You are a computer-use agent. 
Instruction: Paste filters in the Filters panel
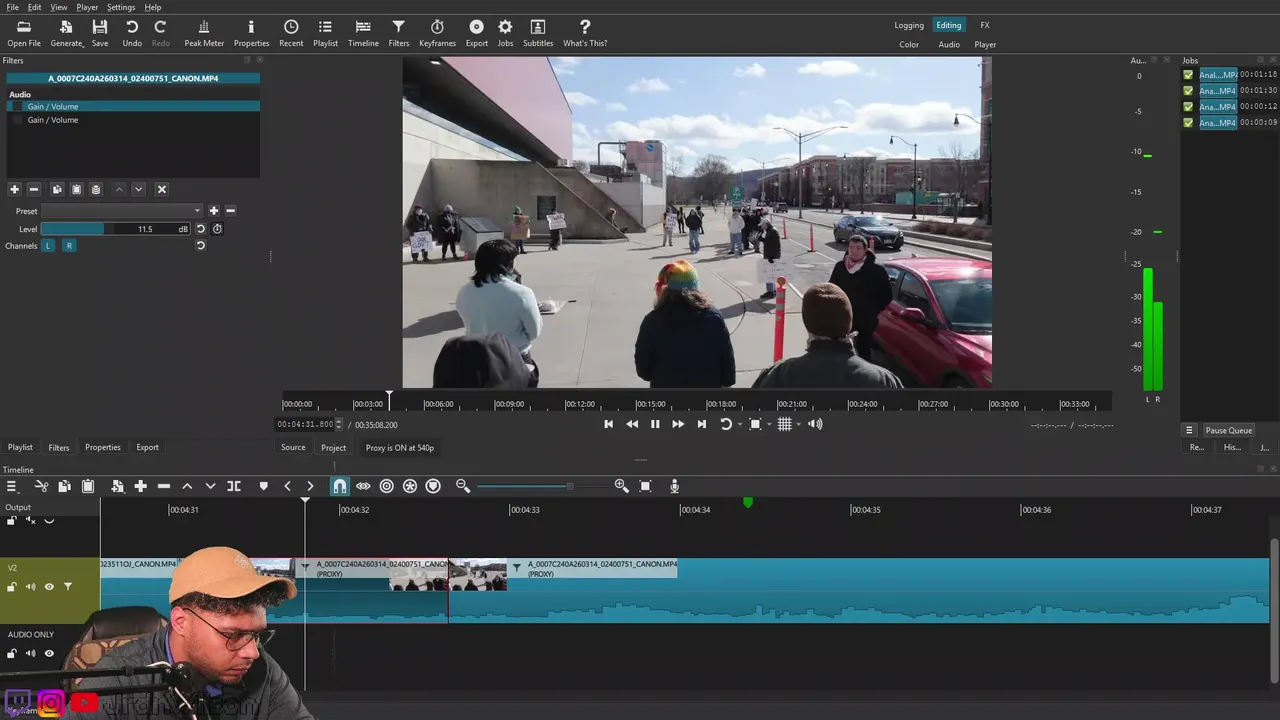(76, 189)
